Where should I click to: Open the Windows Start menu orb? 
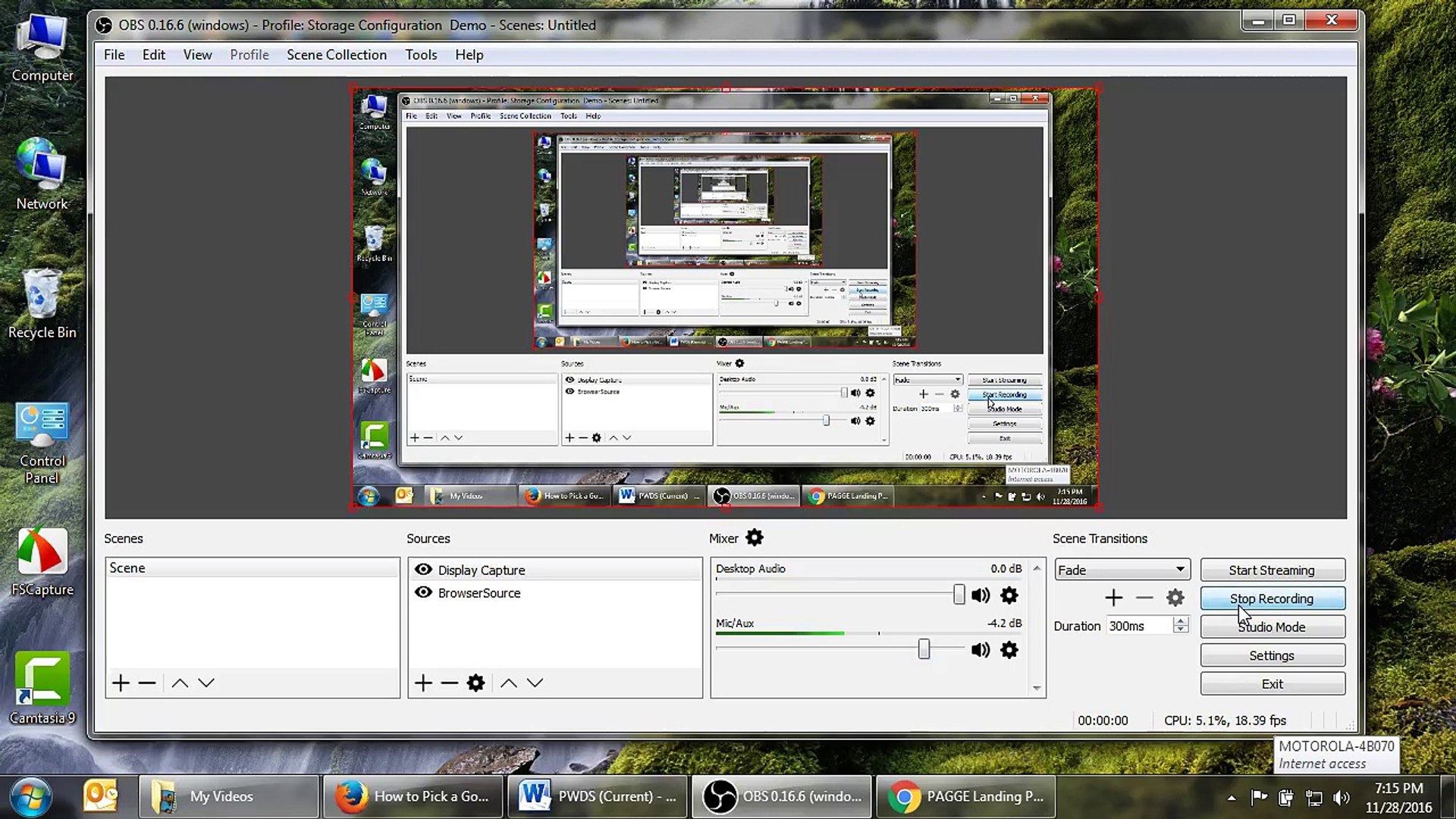coord(31,796)
